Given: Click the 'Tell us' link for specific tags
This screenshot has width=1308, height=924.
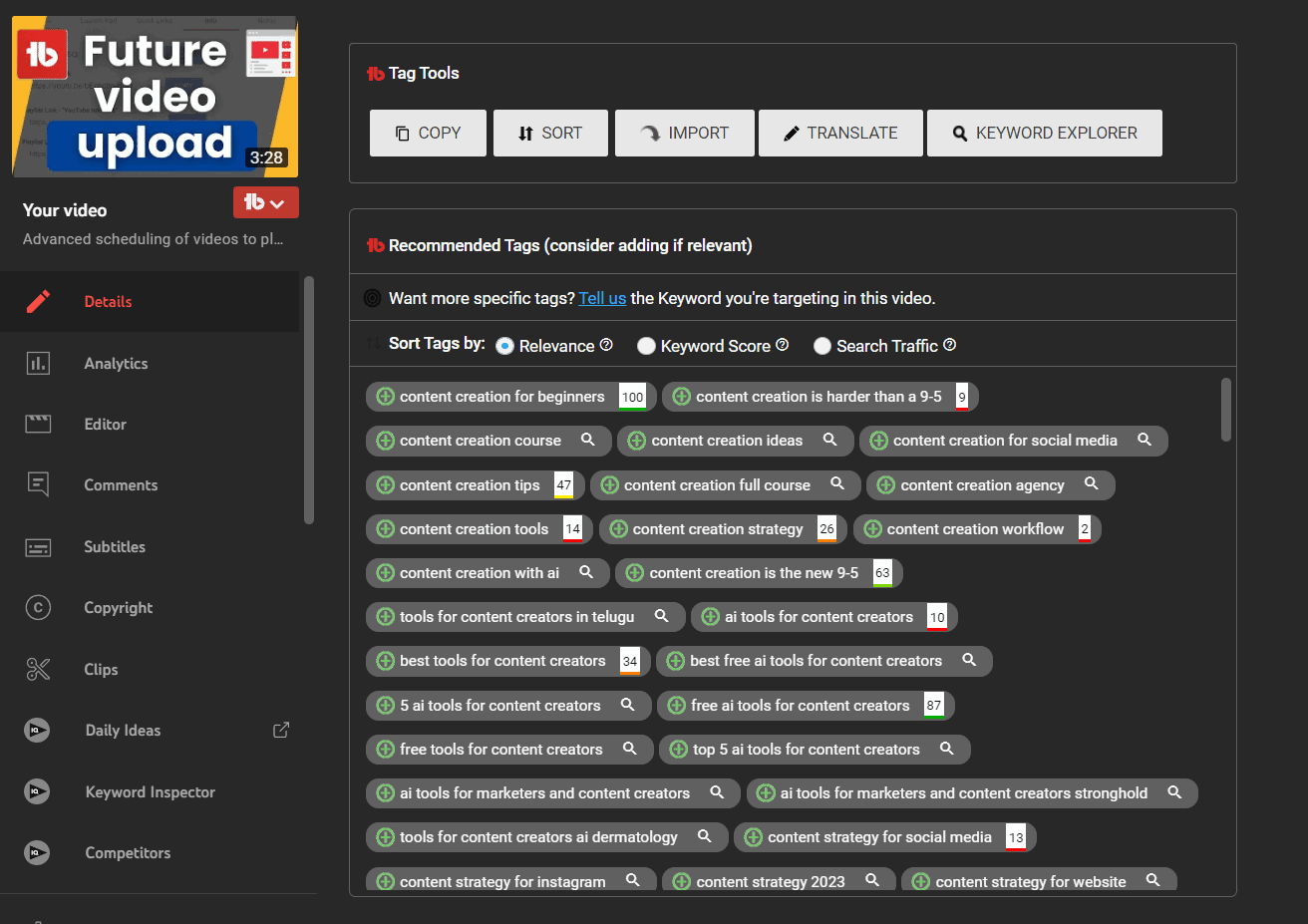Looking at the screenshot, I should (x=602, y=297).
